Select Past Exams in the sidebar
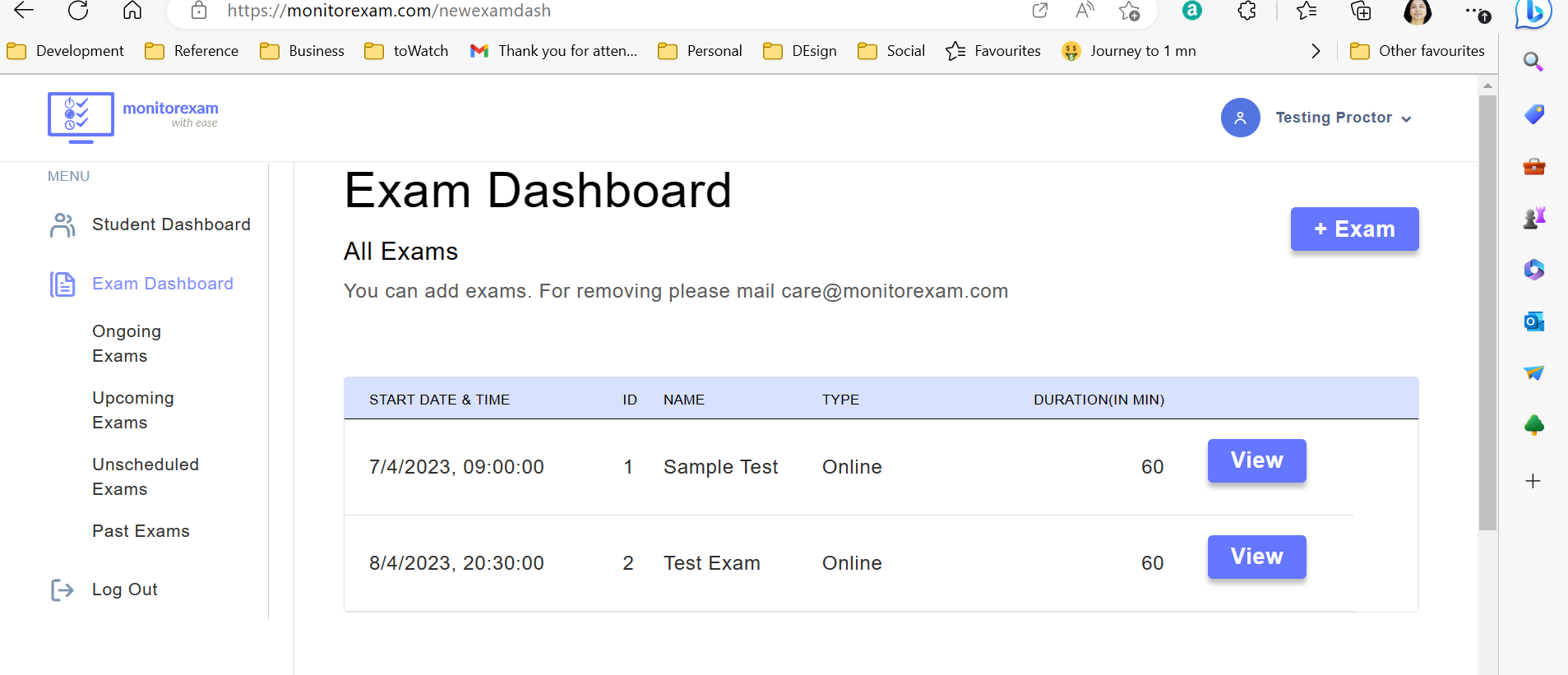This screenshot has width=1568, height=675. tap(141, 531)
